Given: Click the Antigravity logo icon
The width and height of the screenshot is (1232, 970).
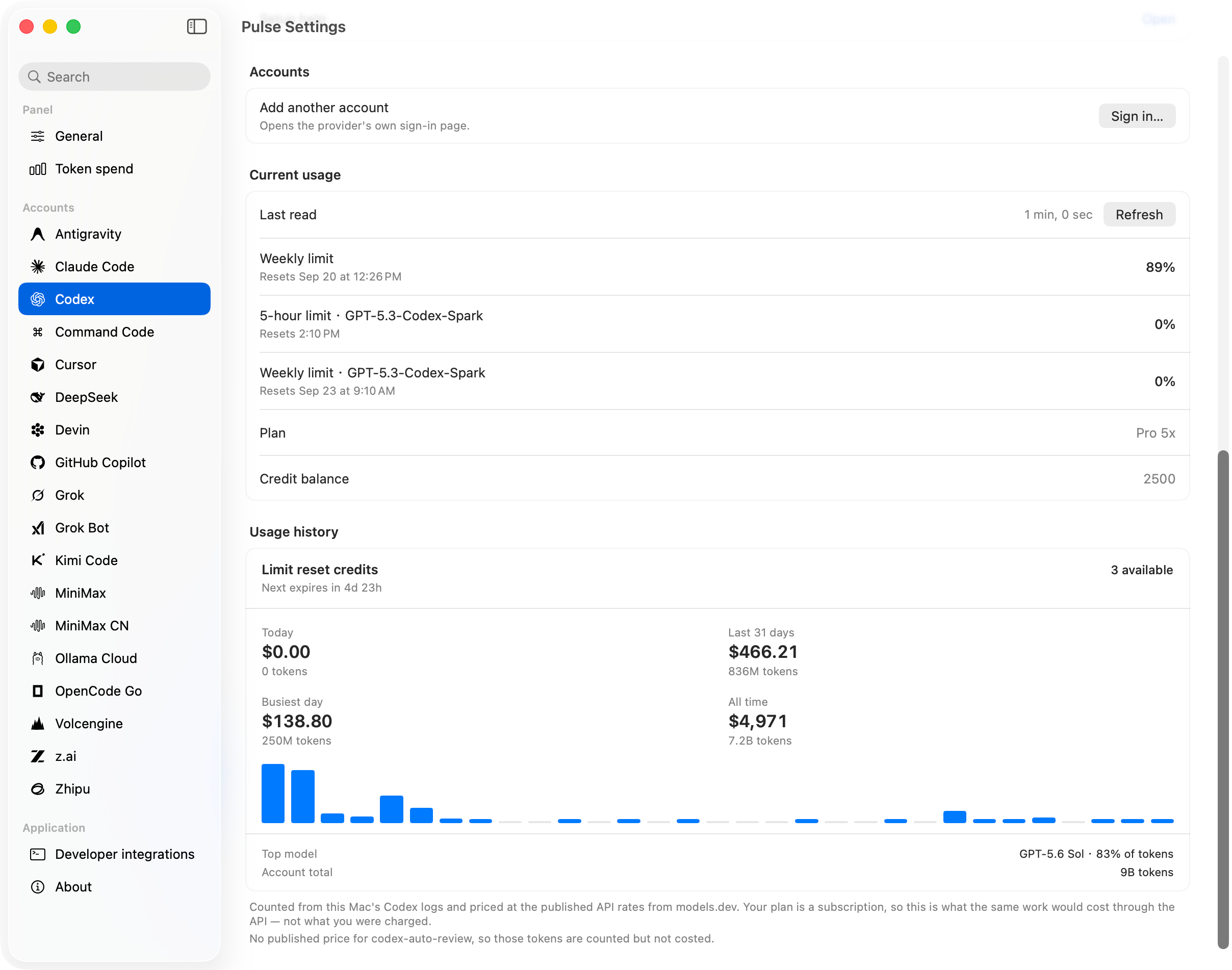Looking at the screenshot, I should point(37,234).
